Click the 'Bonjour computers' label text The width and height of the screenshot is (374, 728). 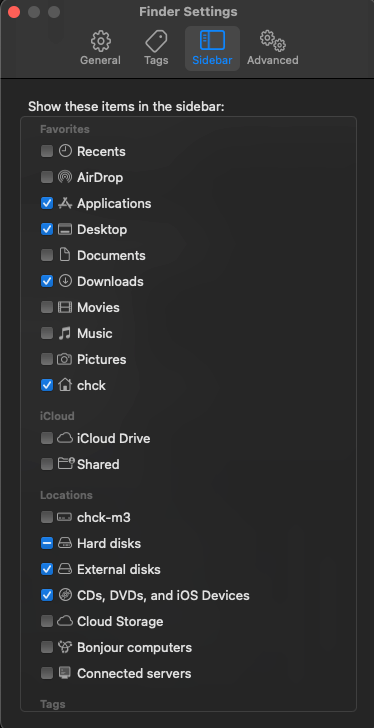tap(135, 647)
